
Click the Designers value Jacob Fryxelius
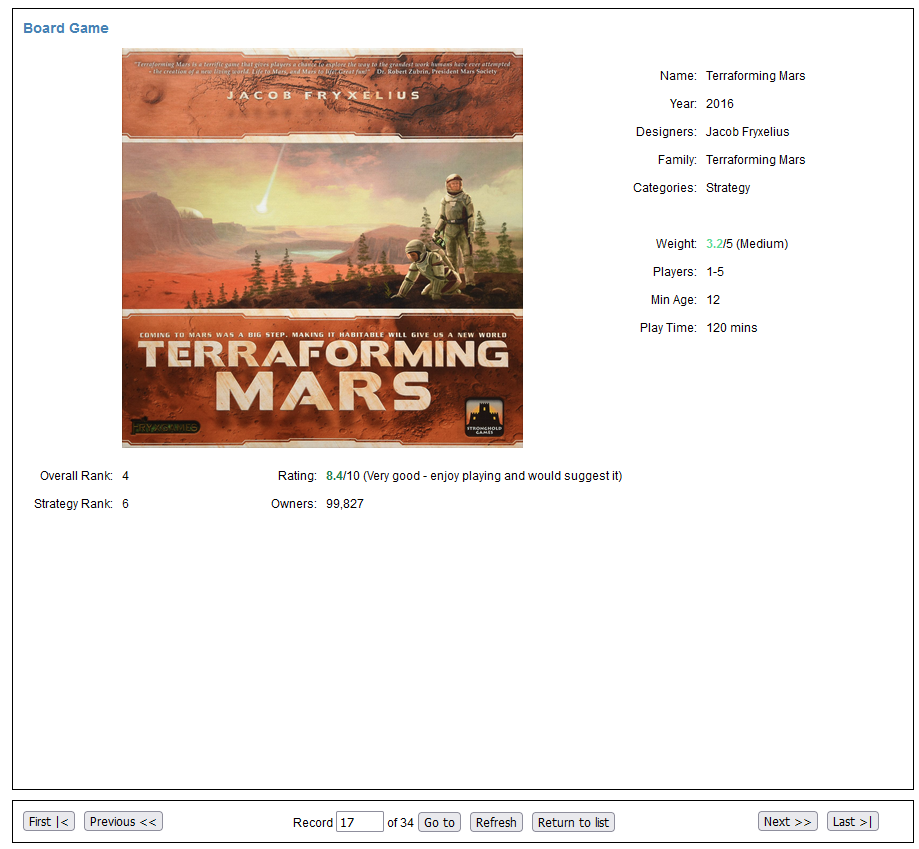tap(747, 132)
